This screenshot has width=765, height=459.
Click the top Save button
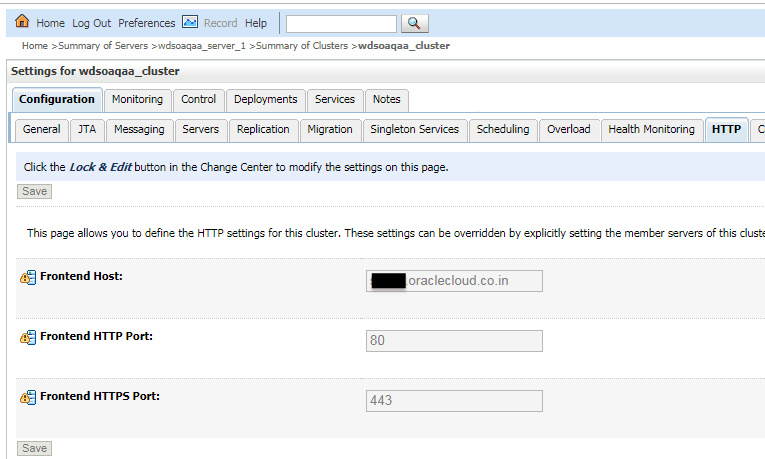pyautogui.click(x=34, y=191)
